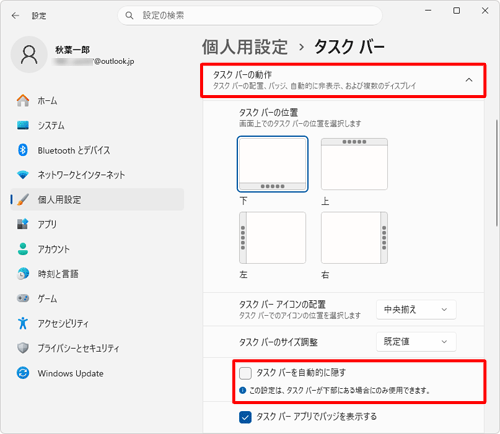Click the アクセシビリティ figure icon
Image resolution: width=500 pixels, height=434 pixels.
(x=23, y=323)
